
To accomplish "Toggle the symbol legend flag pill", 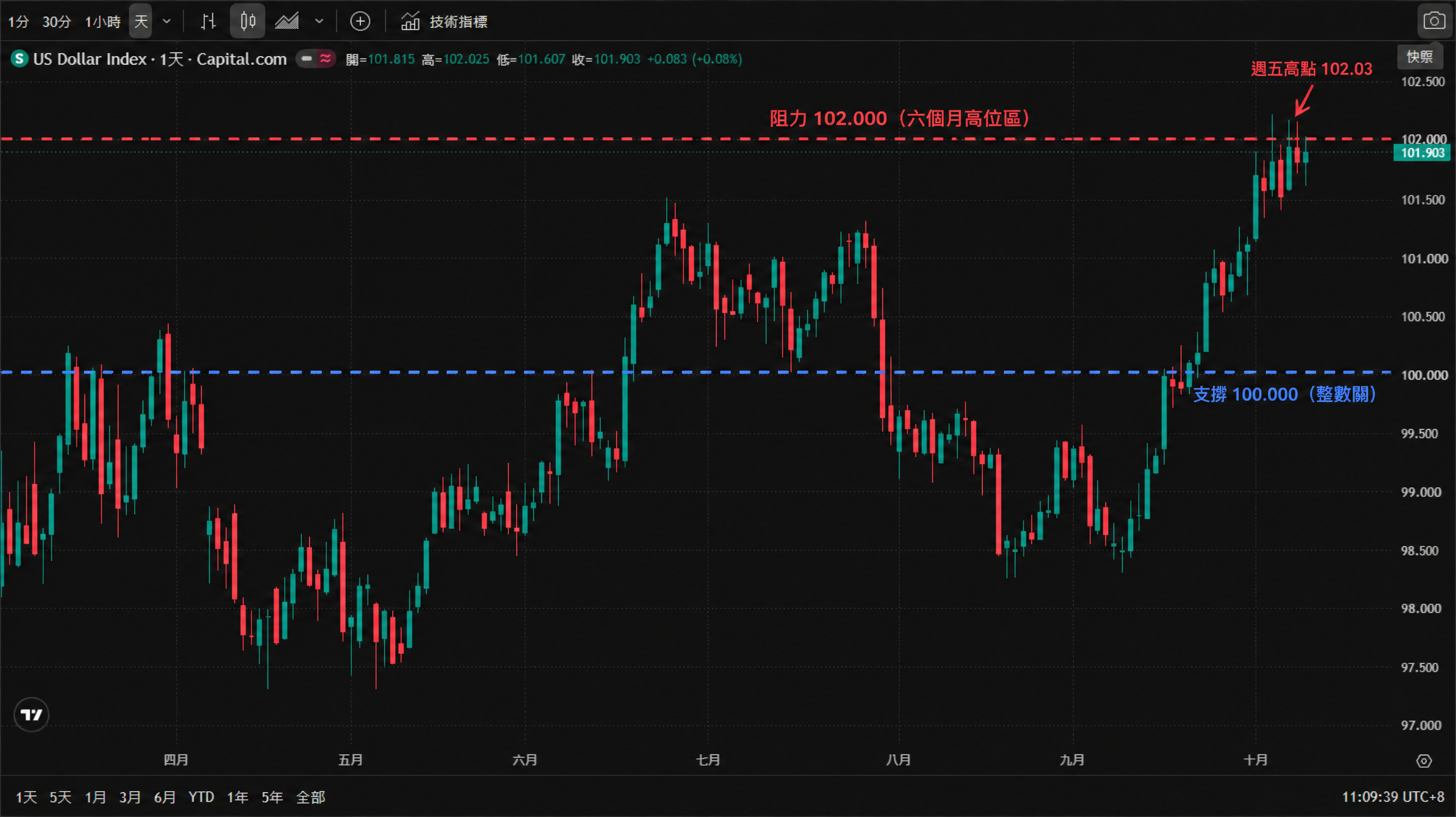I will point(316,59).
